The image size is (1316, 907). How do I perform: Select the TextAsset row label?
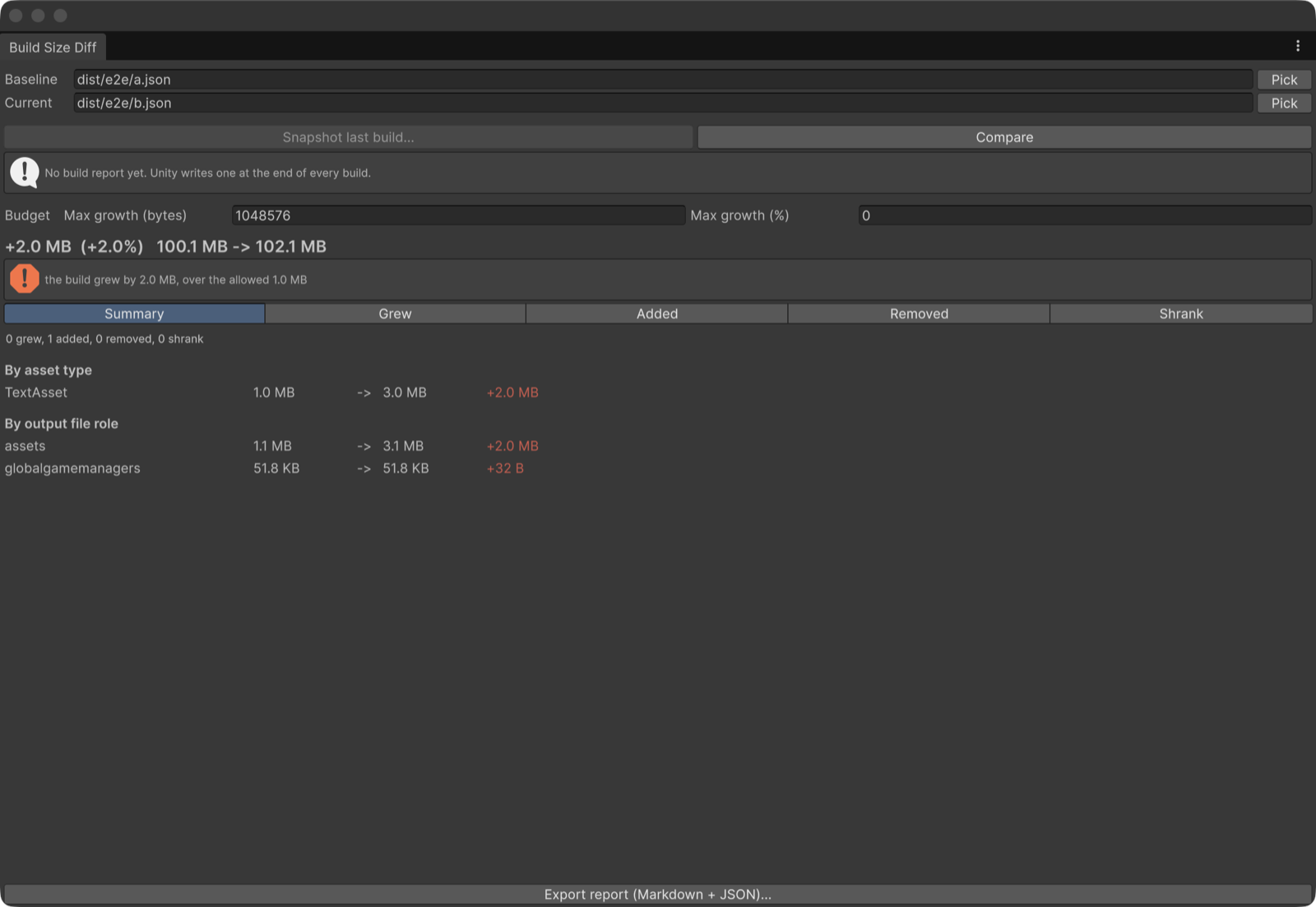click(x=36, y=392)
